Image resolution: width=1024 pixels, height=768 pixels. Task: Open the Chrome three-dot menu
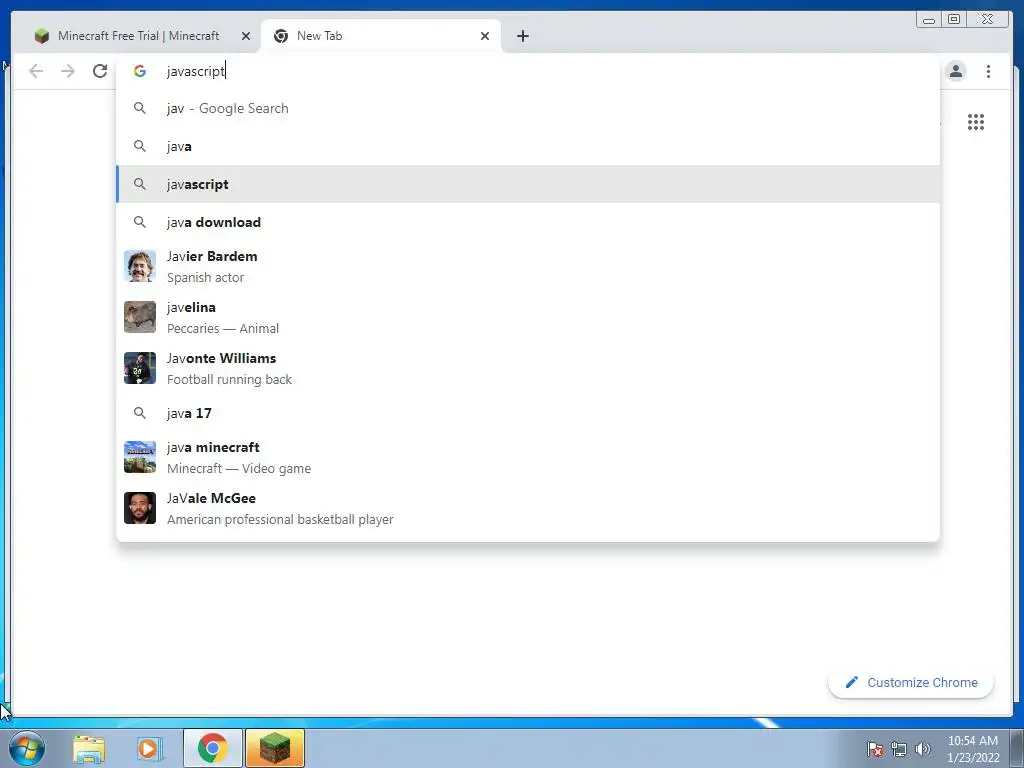click(x=988, y=71)
